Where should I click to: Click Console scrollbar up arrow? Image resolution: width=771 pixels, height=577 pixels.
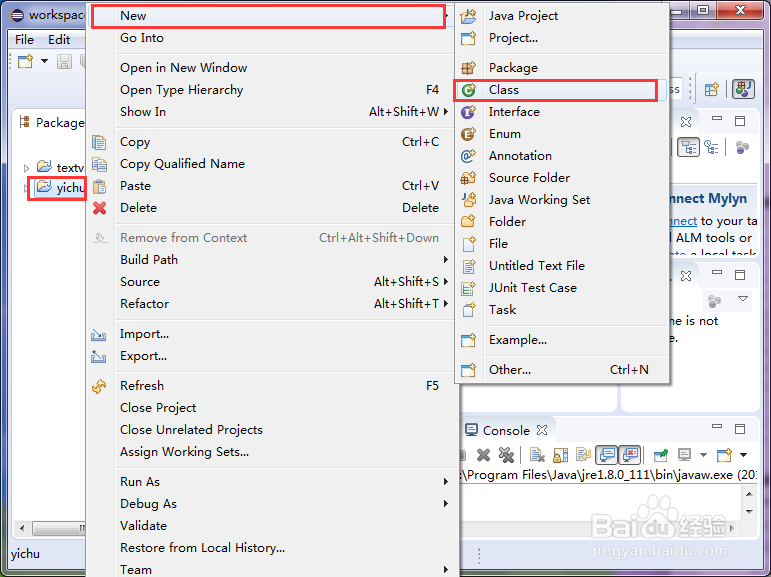[749, 494]
